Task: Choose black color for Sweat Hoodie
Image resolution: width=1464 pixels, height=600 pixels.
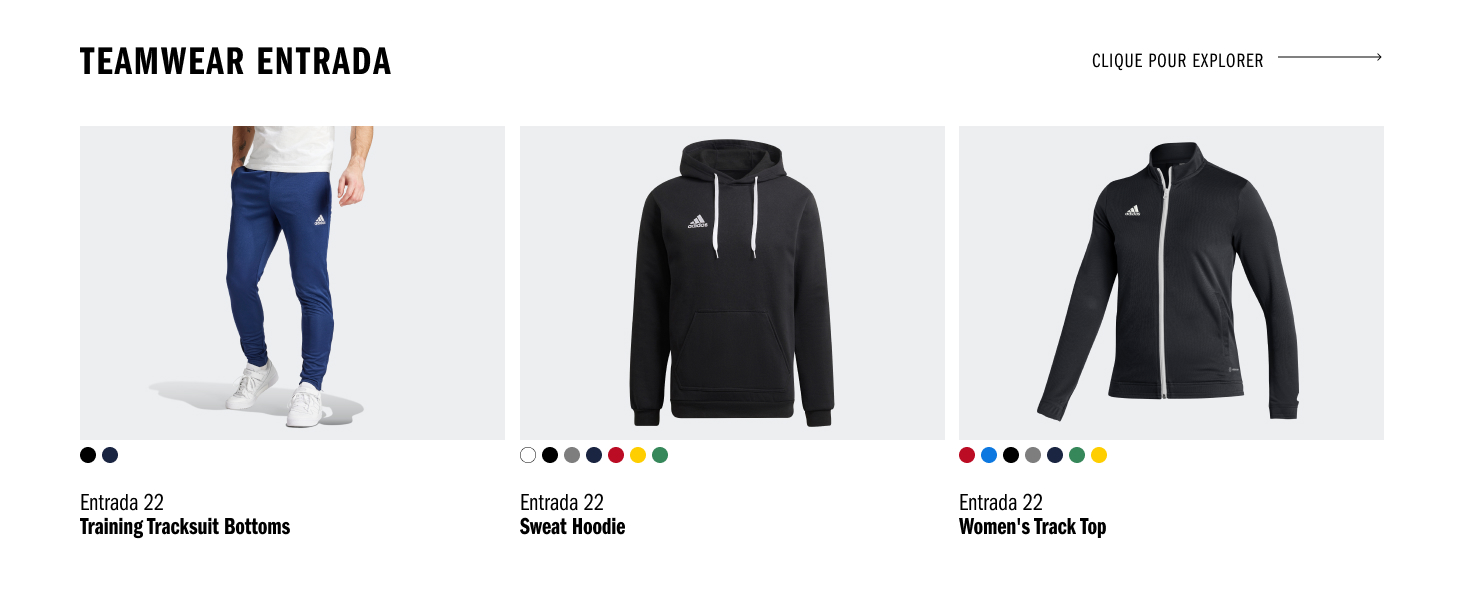Action: (550, 455)
